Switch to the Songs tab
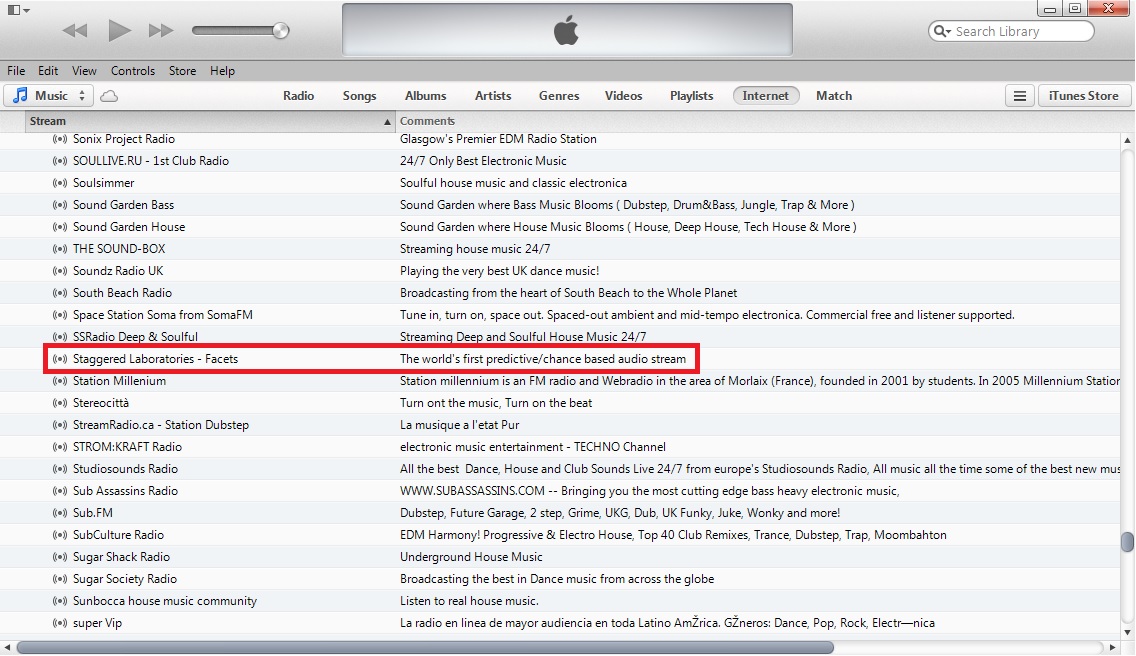 click(x=359, y=96)
